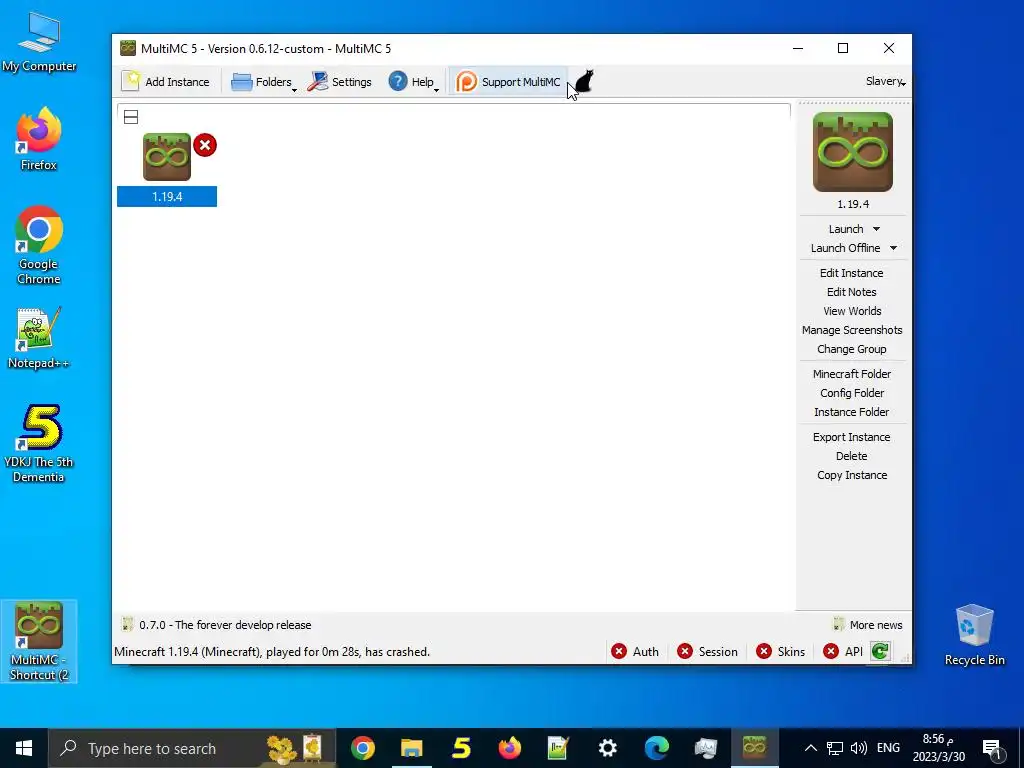The width and height of the screenshot is (1024, 768).
Task: Select the MultiMC Shortcut desktop icon
Action: (39, 641)
